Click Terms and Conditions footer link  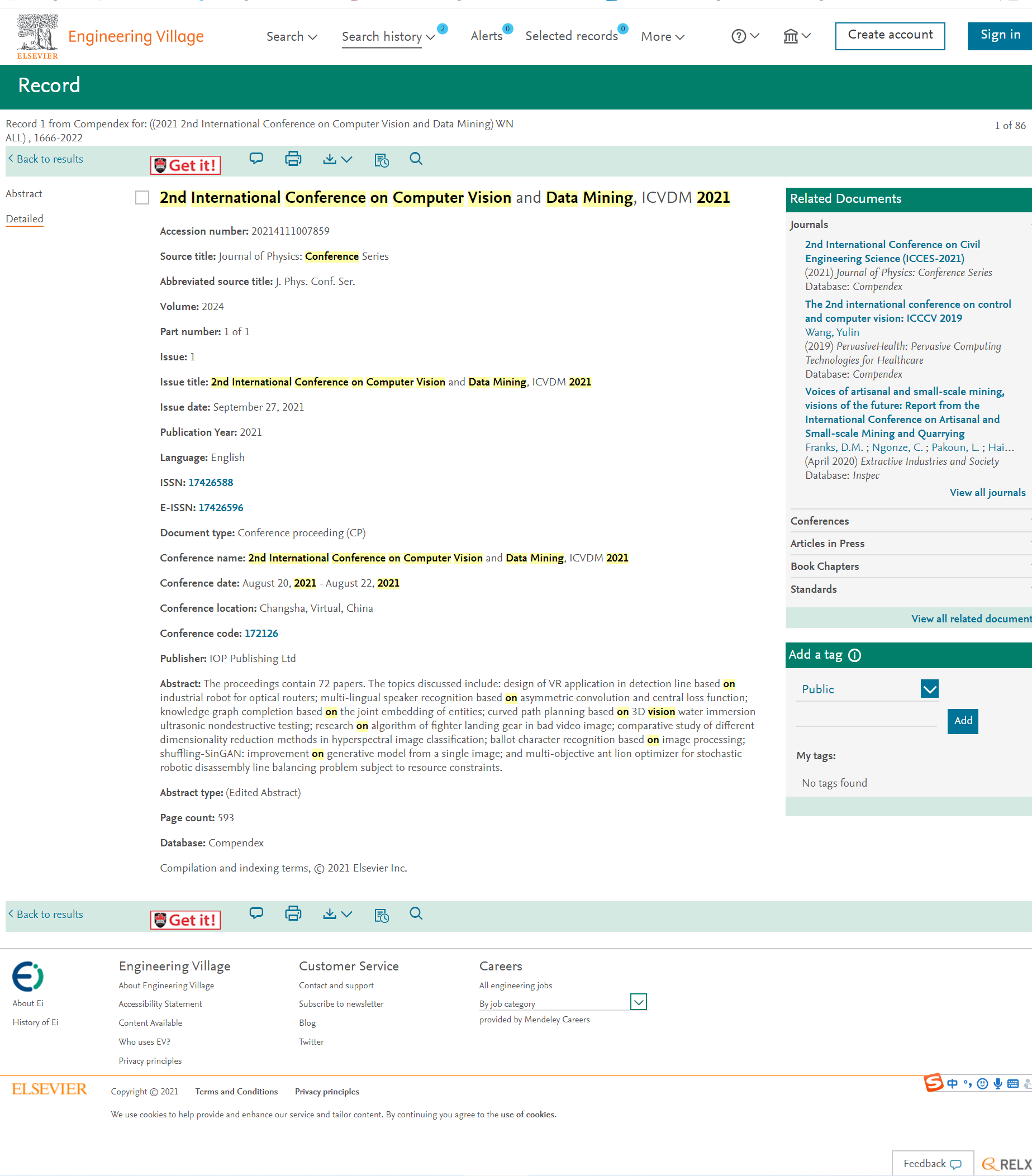(x=236, y=1092)
